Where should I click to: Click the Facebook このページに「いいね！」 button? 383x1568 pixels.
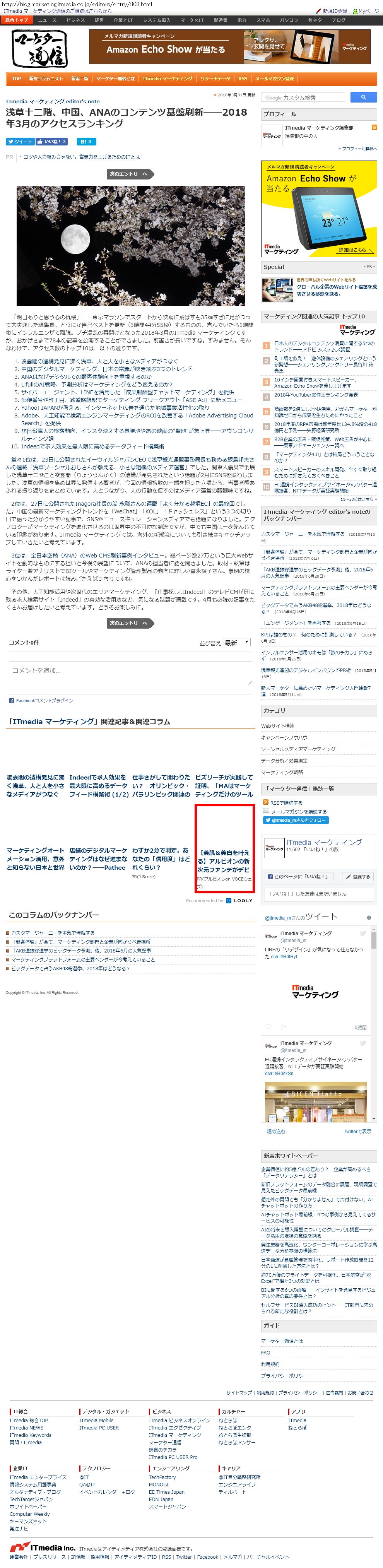[x=298, y=877]
